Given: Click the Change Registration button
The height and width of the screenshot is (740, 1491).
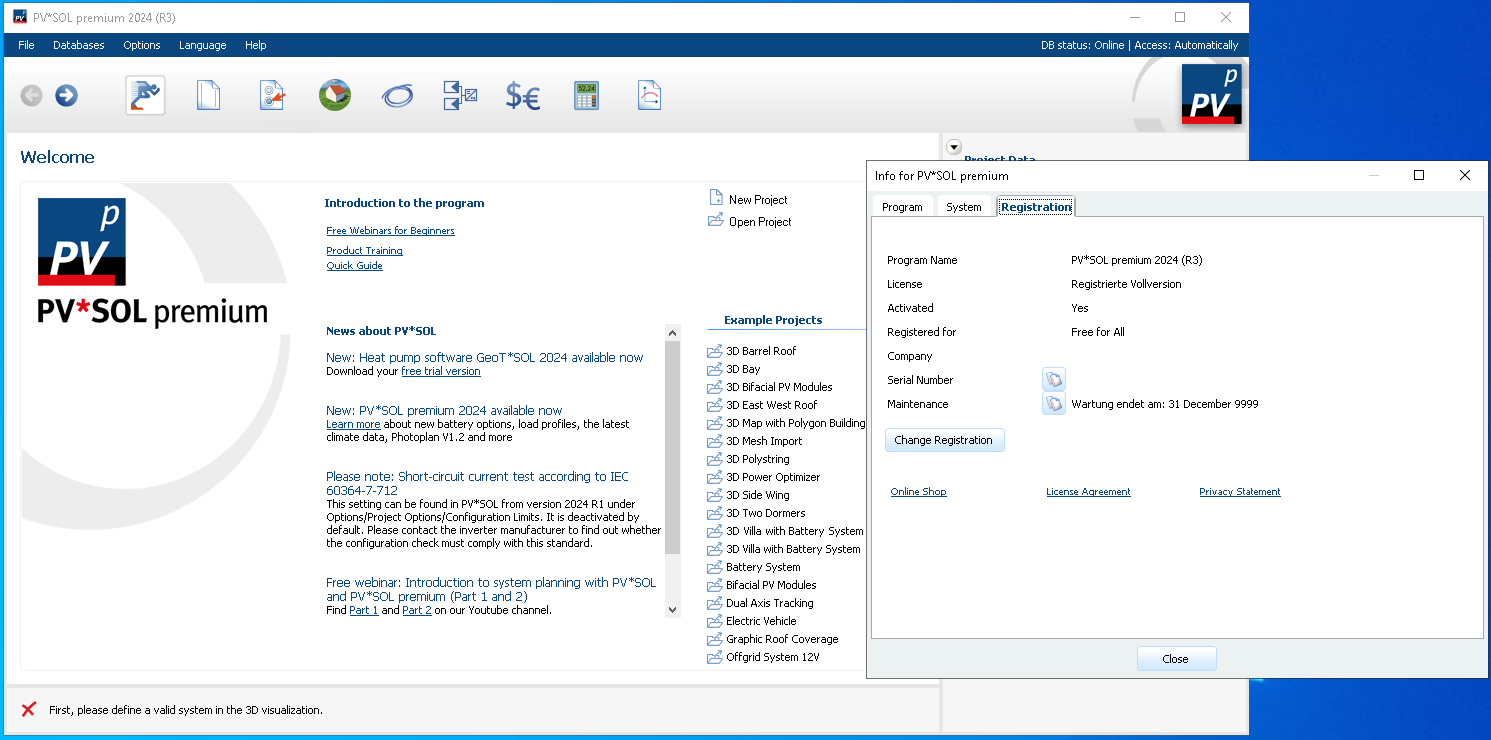Looking at the screenshot, I should pyautogui.click(x=944, y=440).
